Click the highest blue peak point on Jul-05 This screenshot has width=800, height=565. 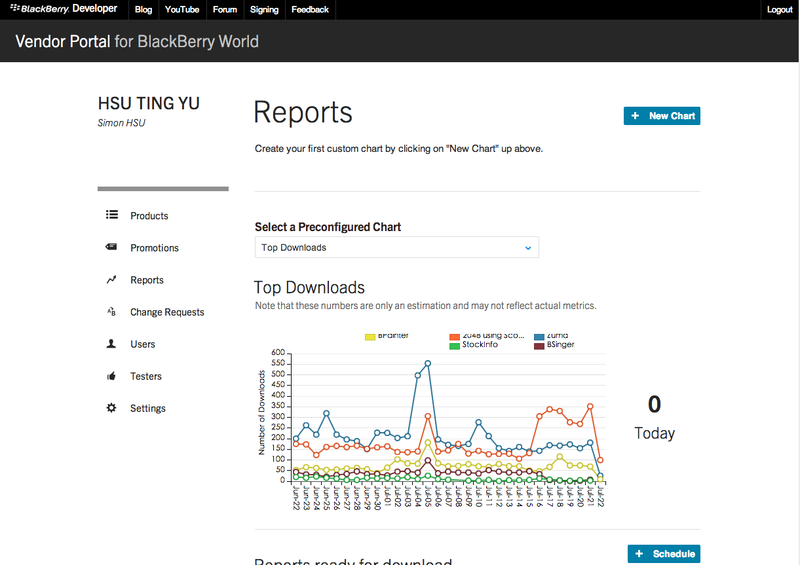[428, 363]
